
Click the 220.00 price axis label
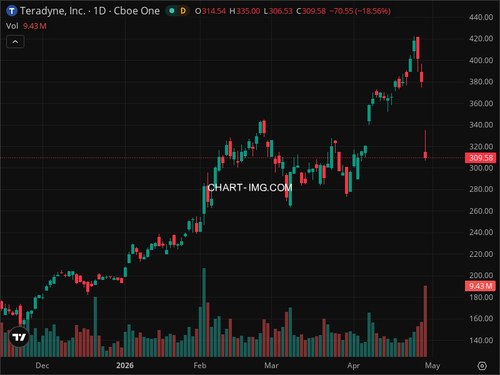481,254
